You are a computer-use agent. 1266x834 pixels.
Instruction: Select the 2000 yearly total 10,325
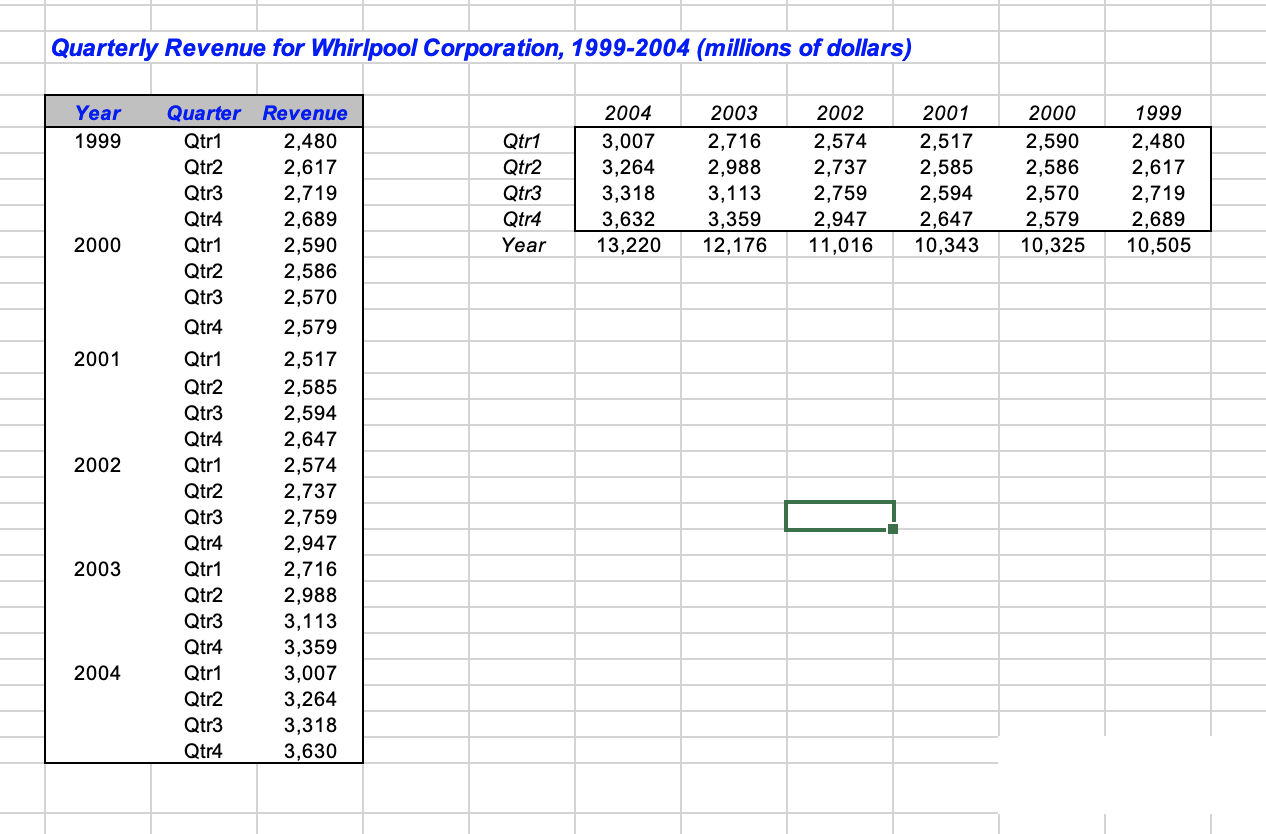tap(1052, 244)
